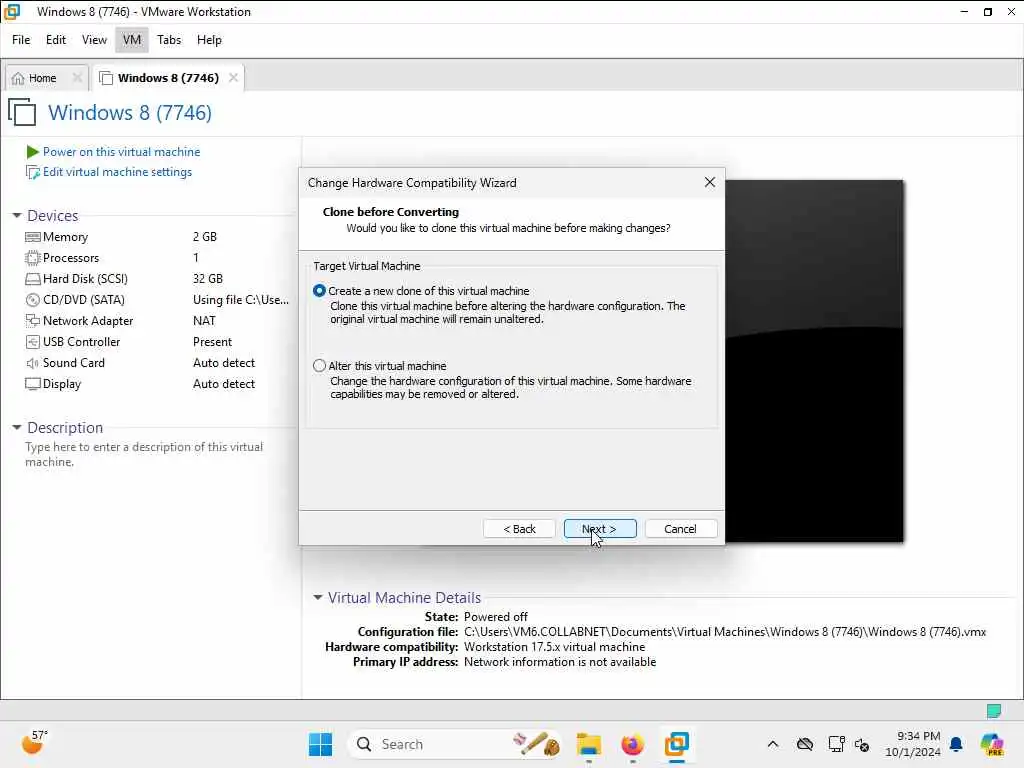Click the green Power on play icon
1024x768 pixels.
coord(32,152)
